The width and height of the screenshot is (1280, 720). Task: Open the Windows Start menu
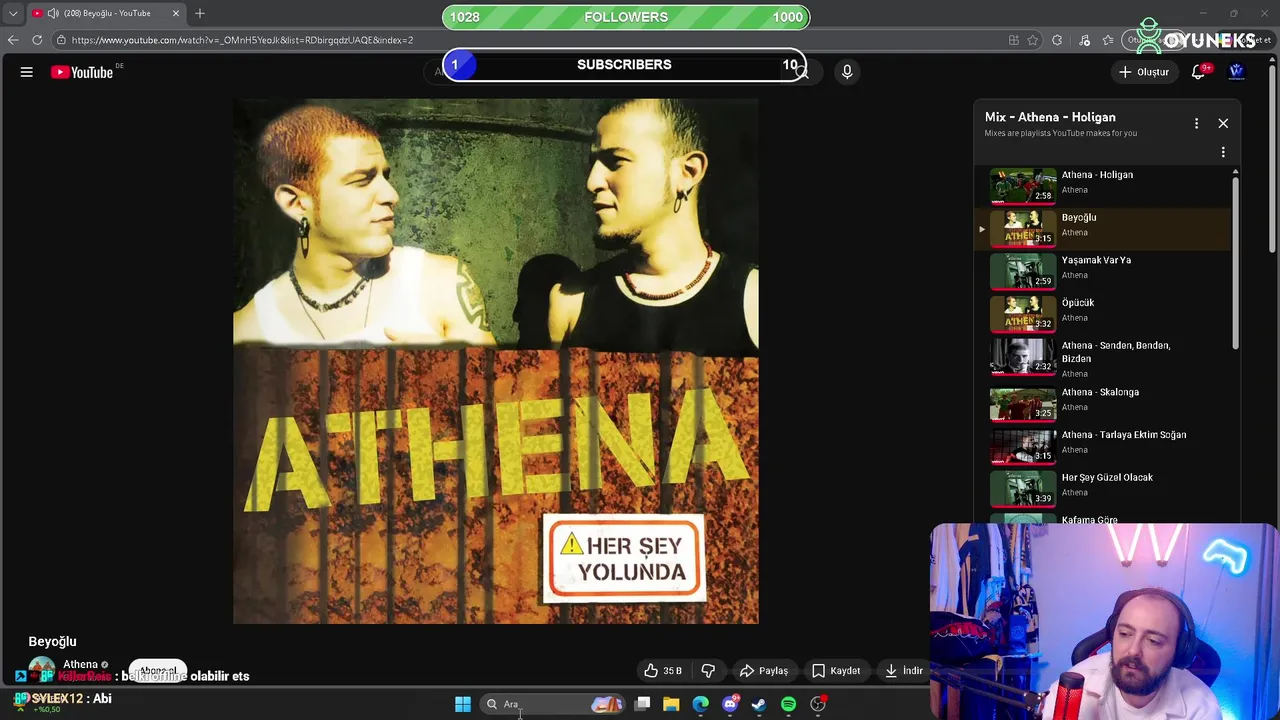463,704
